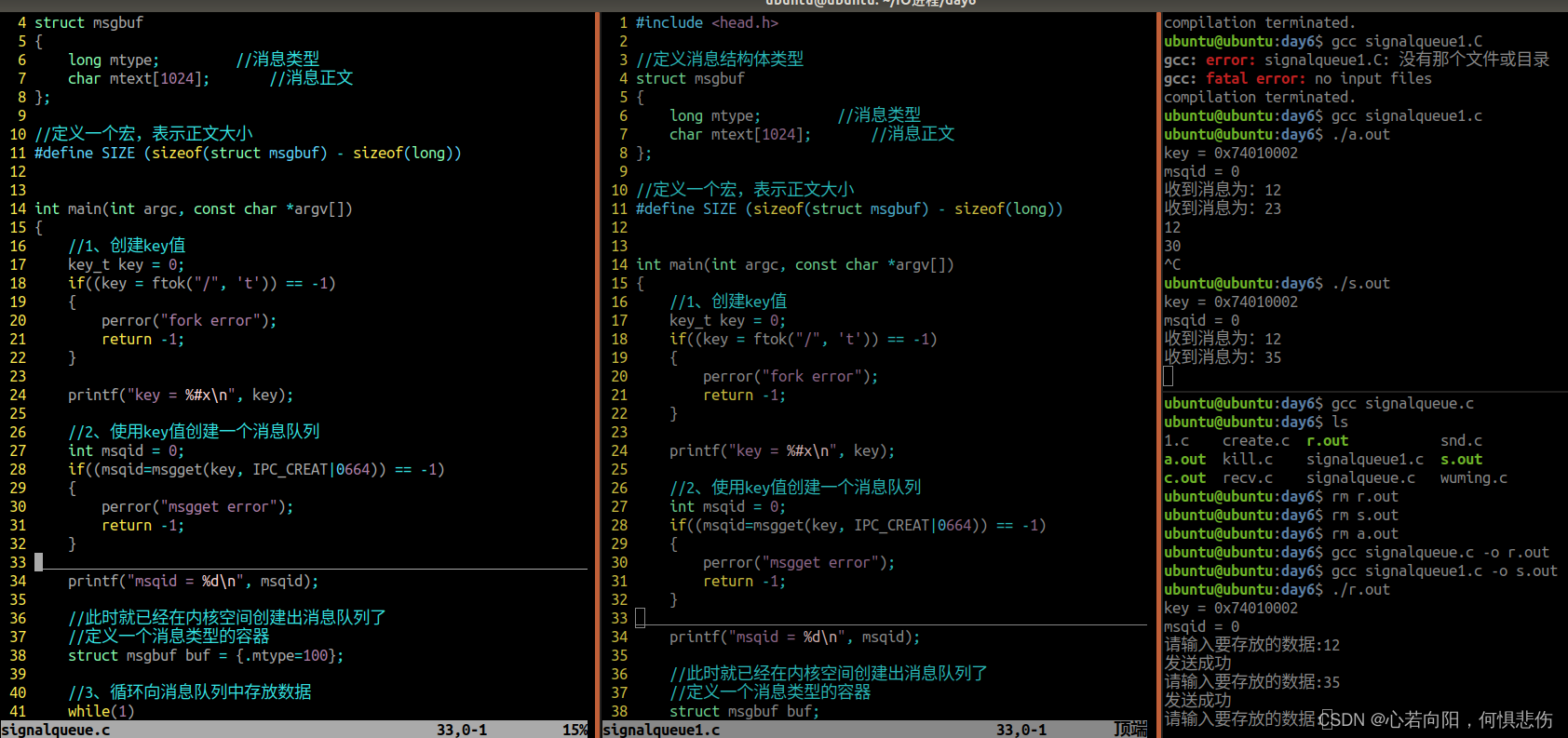This screenshot has height=738, width=1568.
Task: Click the '没有那个文件或目录' gcc error line
Action: 1357,60
